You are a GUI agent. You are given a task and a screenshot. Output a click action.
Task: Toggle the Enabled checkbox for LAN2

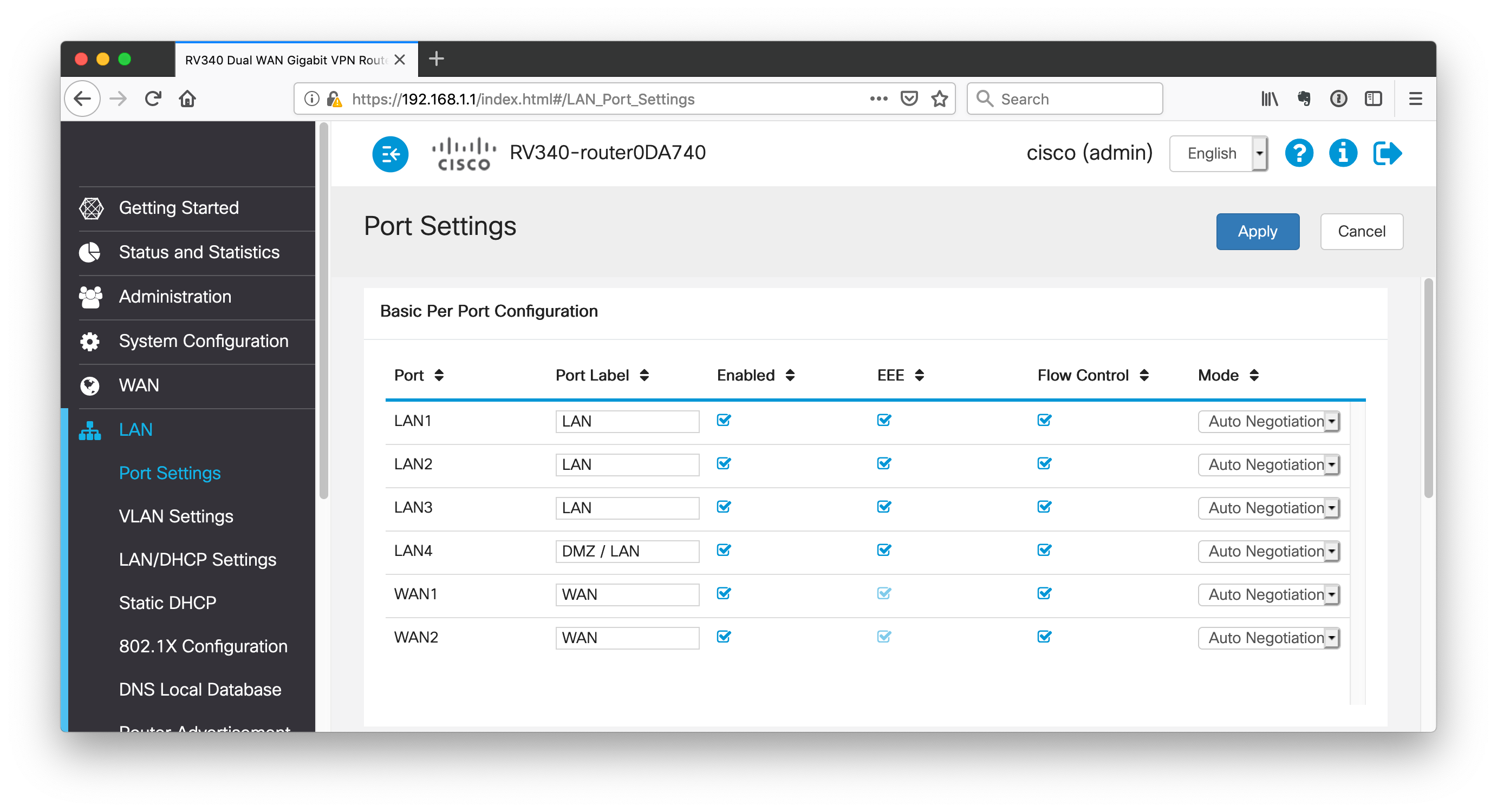pyautogui.click(x=723, y=463)
